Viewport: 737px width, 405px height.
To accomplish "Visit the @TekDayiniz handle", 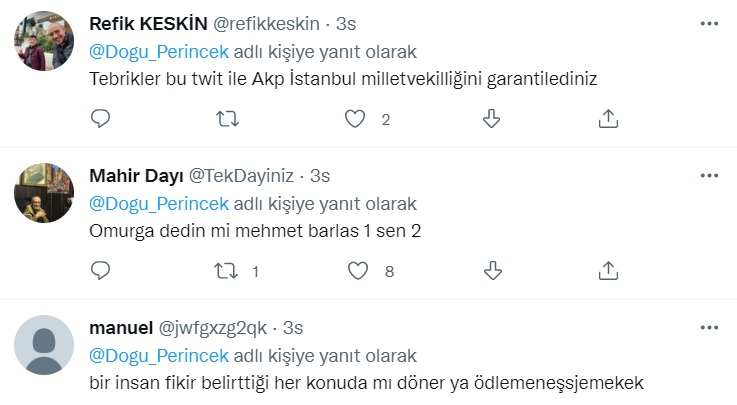I will tap(246, 175).
